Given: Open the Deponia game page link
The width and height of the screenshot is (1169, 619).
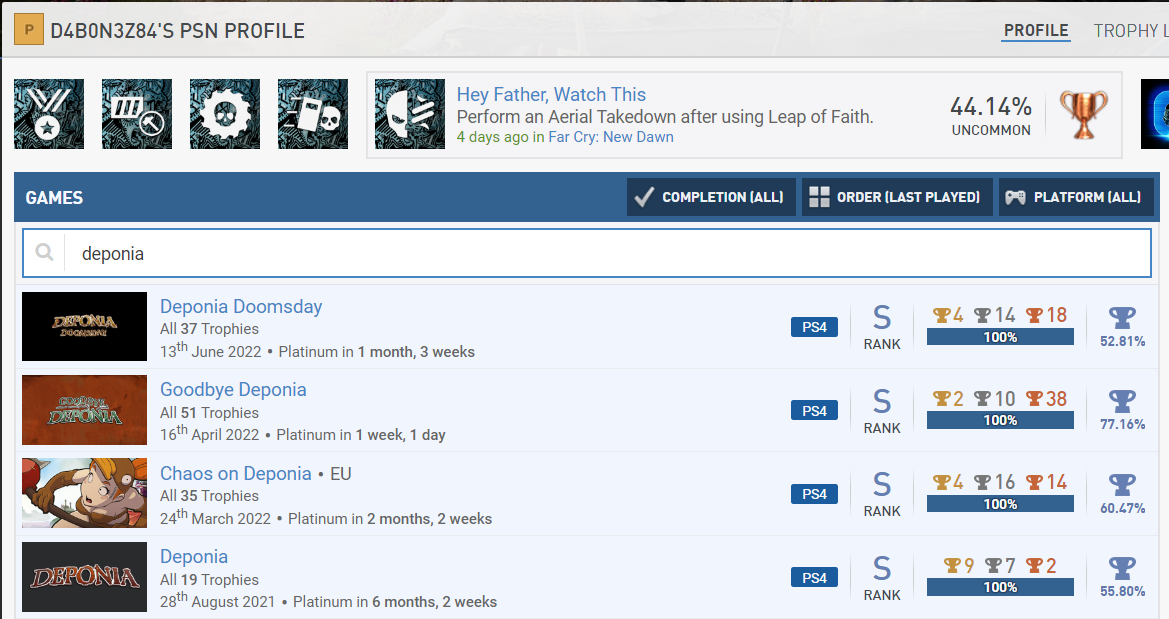Looking at the screenshot, I should [194, 556].
